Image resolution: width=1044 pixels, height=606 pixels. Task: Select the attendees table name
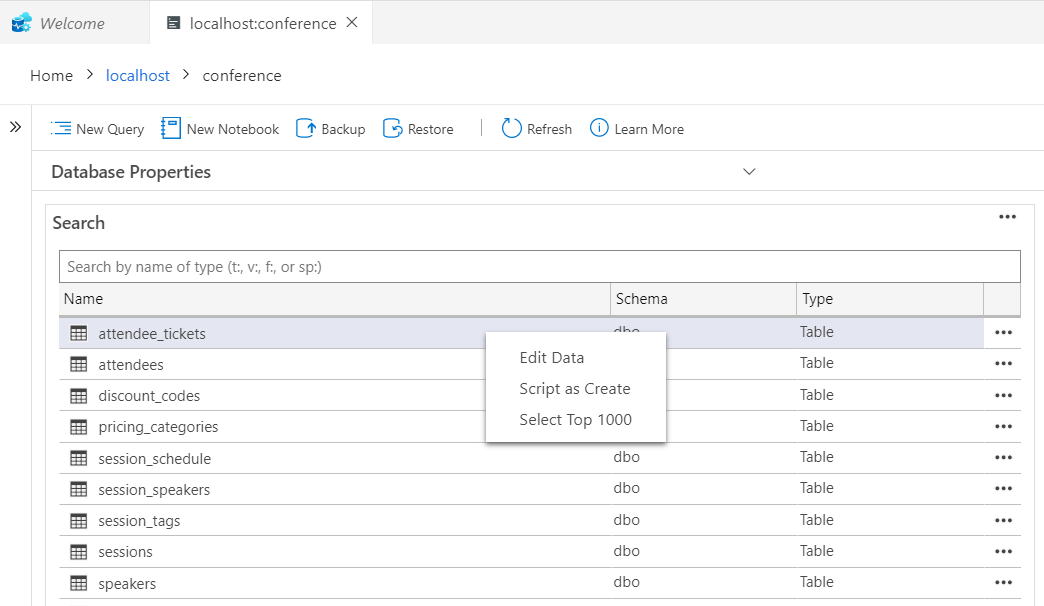pos(131,365)
